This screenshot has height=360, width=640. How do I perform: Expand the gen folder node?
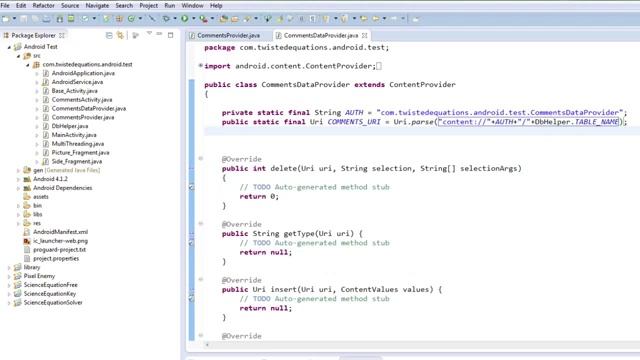click(18, 170)
